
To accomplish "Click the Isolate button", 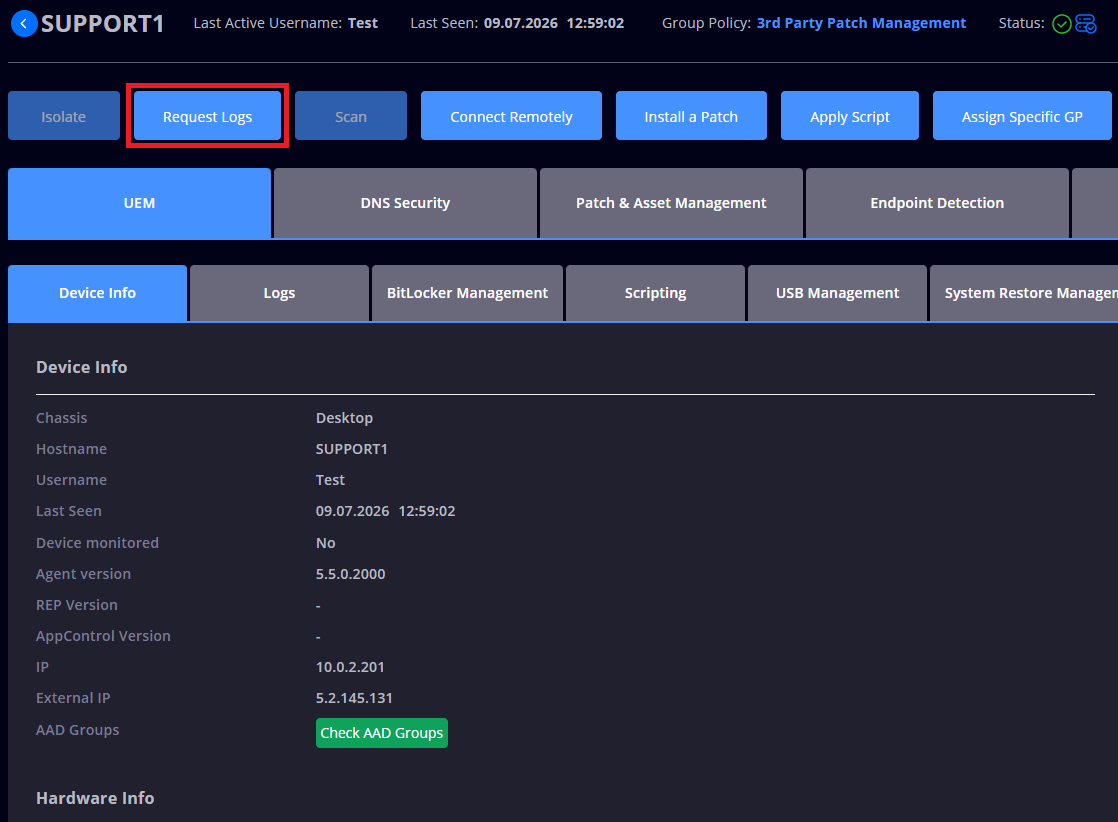I will [x=63, y=115].
